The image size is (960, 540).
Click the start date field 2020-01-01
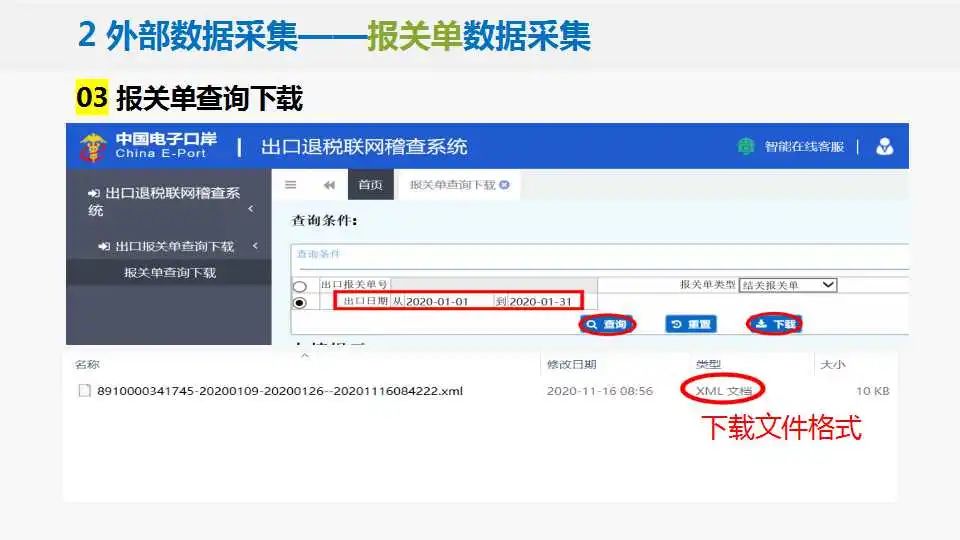[x=448, y=301]
